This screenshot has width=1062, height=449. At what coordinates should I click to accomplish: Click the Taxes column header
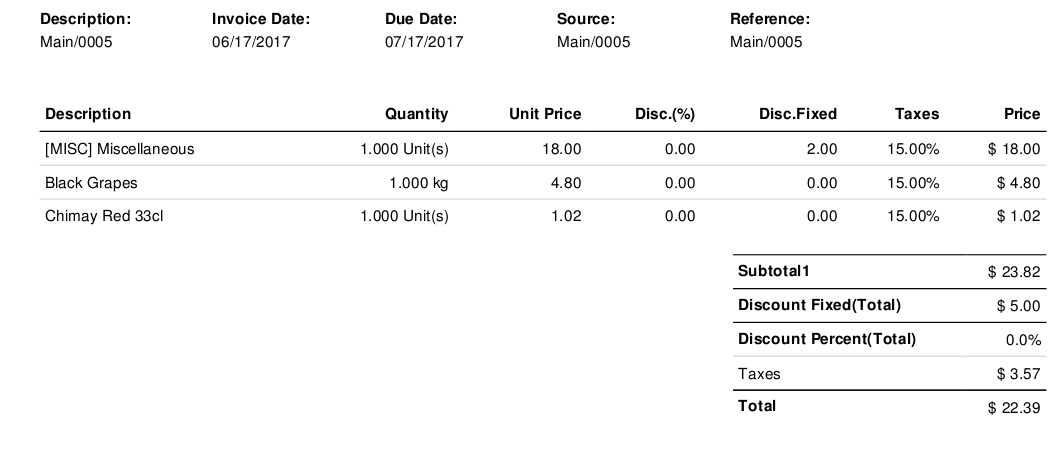pyautogui.click(x=917, y=114)
